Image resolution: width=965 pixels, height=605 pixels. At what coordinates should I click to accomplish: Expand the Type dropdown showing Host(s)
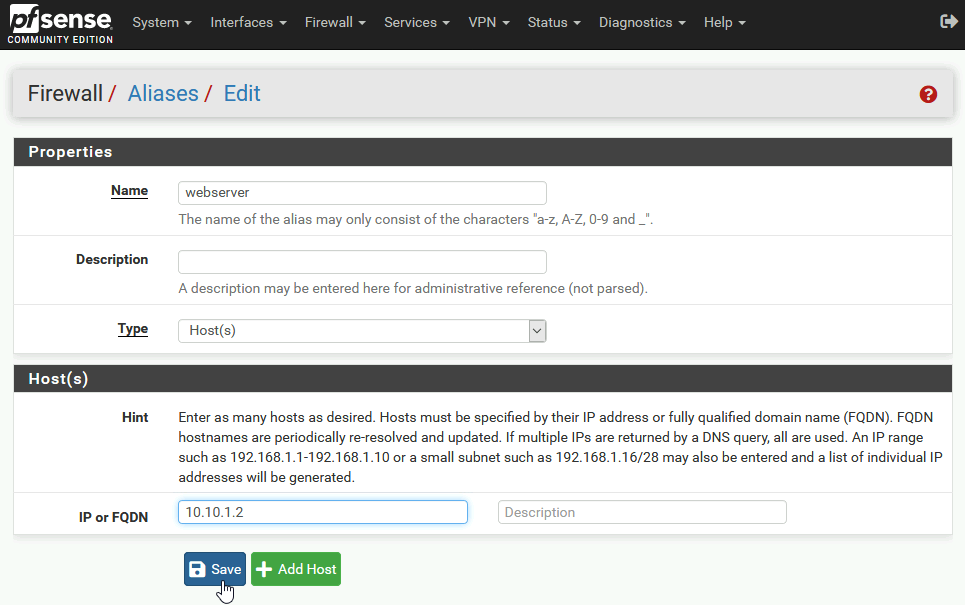tap(362, 331)
